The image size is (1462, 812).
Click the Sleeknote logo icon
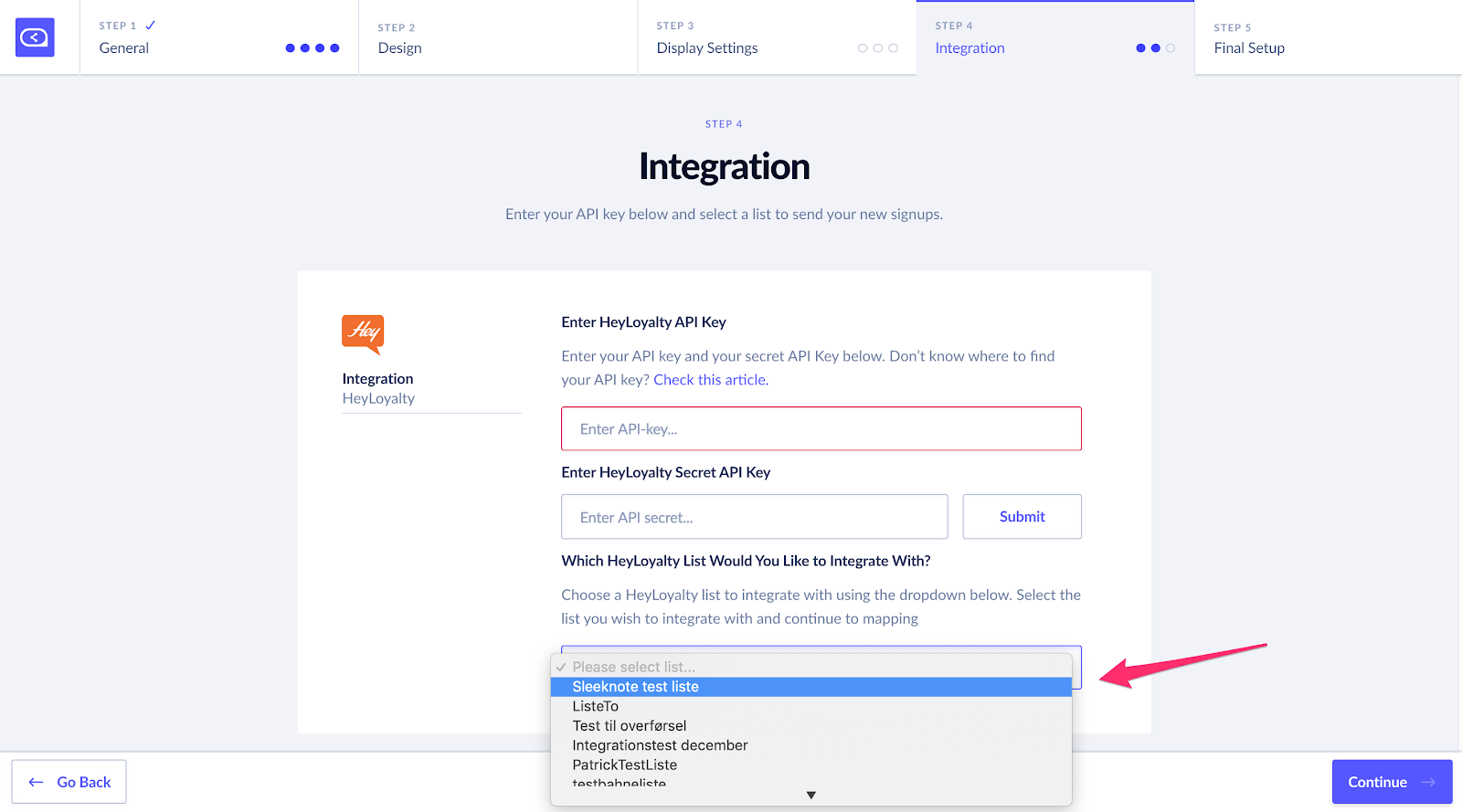(x=35, y=37)
